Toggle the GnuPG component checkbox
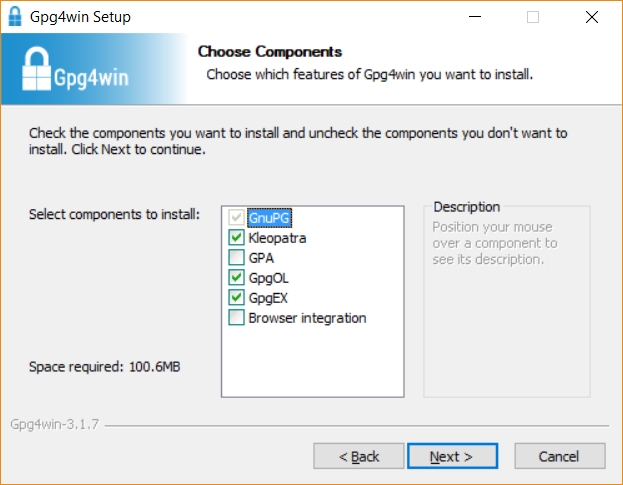The width and height of the screenshot is (623, 485). click(x=236, y=218)
